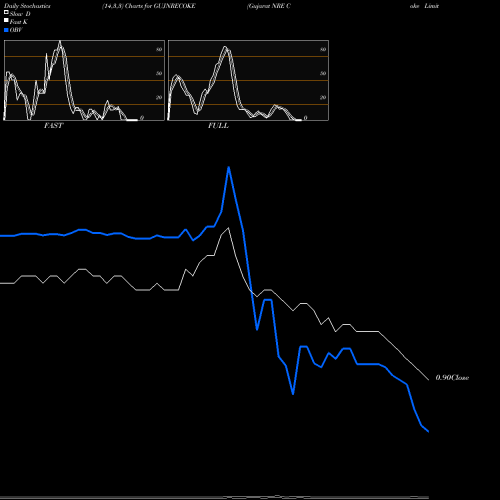Viewport: 500px width, 500px height.
Task: Click the 'Charts for GUJNRECOKE' heading
Action: 160,6
